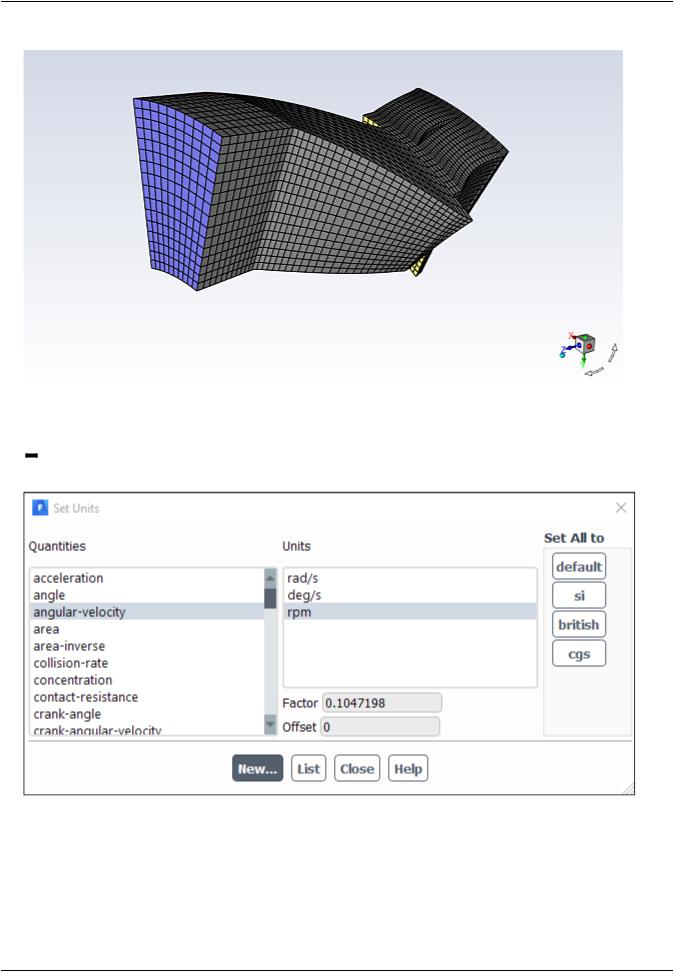Set all units to british
The width and height of the screenshot is (675, 972).
click(579, 624)
